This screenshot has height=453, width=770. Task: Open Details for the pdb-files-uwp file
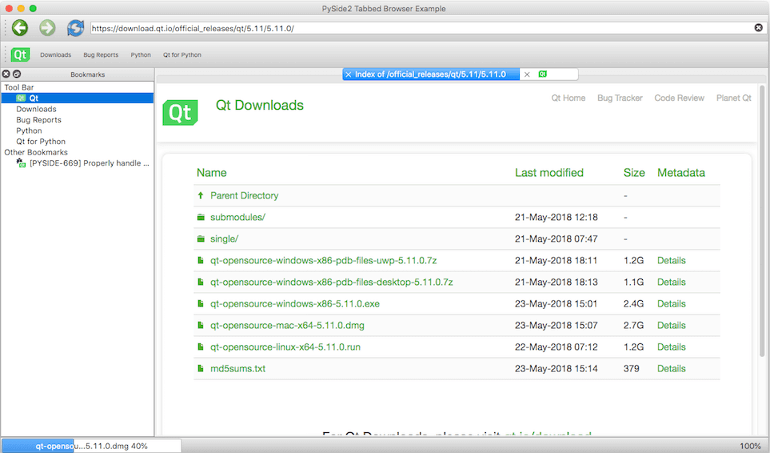671,260
